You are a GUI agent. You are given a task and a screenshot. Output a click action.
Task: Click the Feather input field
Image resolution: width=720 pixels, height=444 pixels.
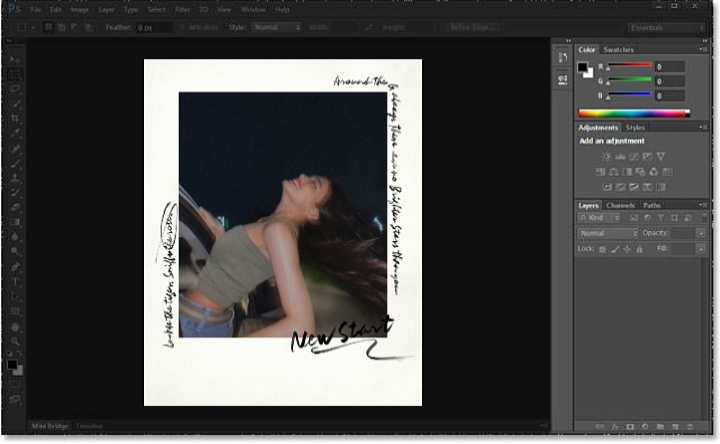coord(154,27)
